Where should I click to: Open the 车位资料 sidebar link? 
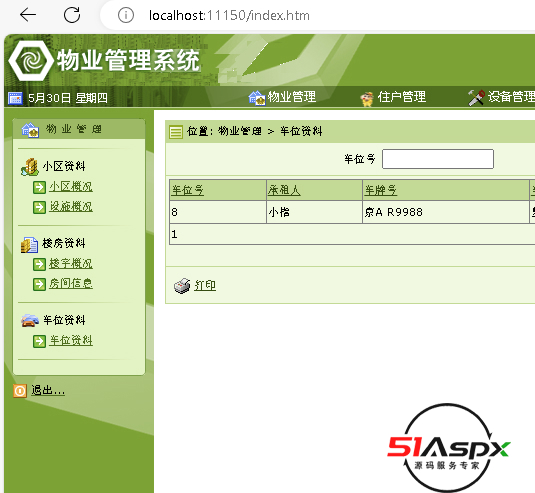pyautogui.click(x=71, y=340)
